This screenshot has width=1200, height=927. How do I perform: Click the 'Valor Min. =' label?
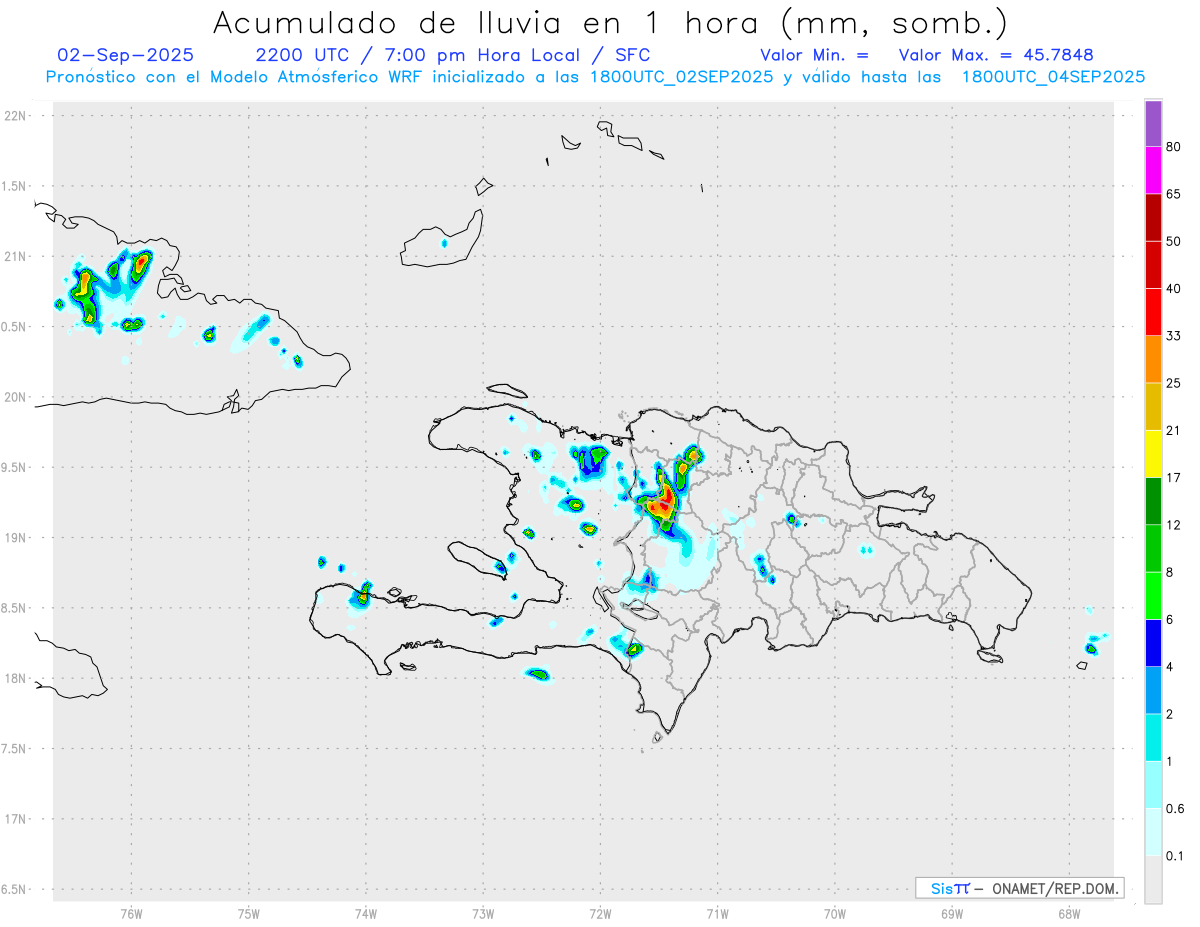[x=814, y=55]
